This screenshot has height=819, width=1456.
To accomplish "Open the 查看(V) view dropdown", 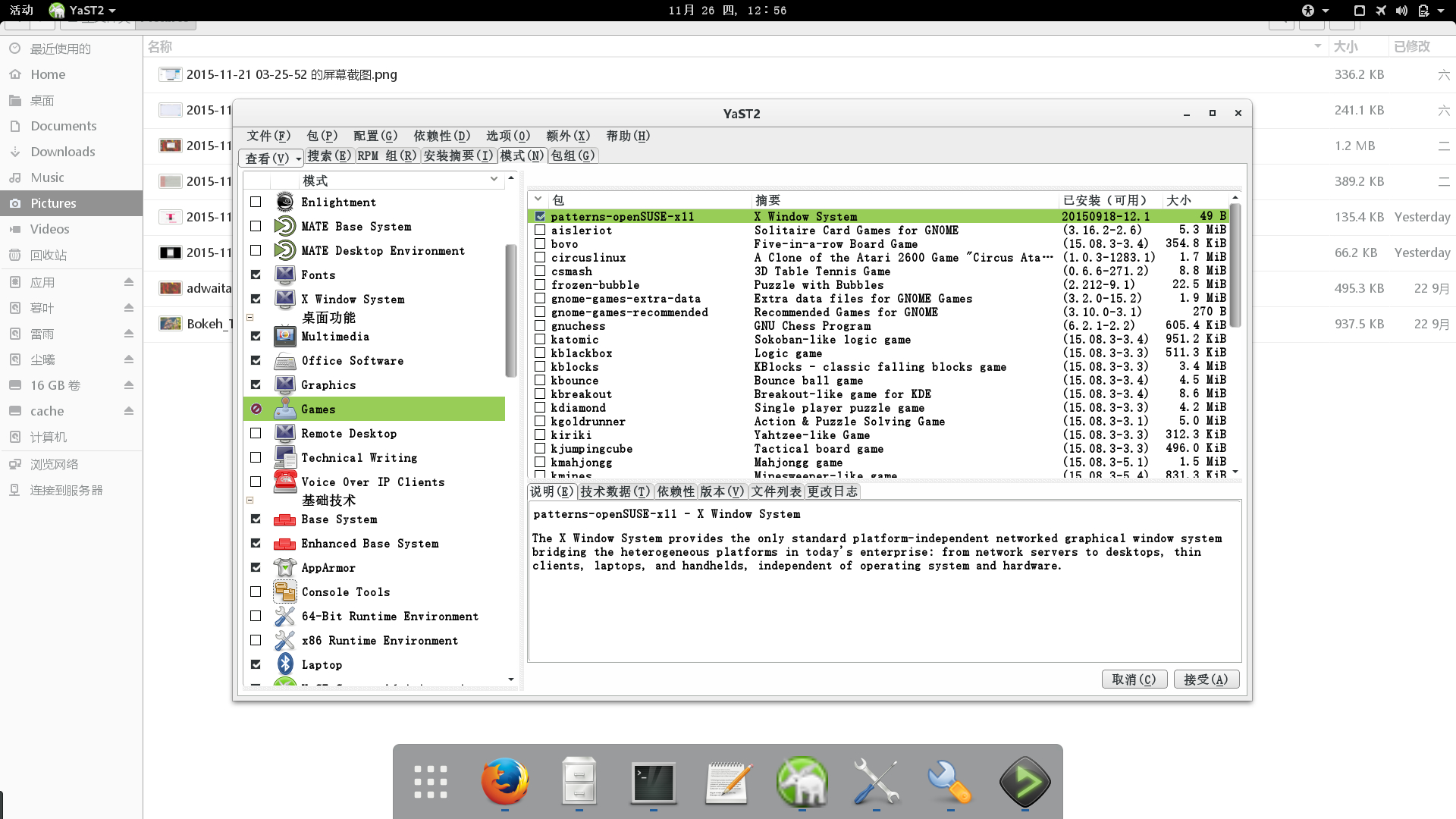I will (x=271, y=158).
